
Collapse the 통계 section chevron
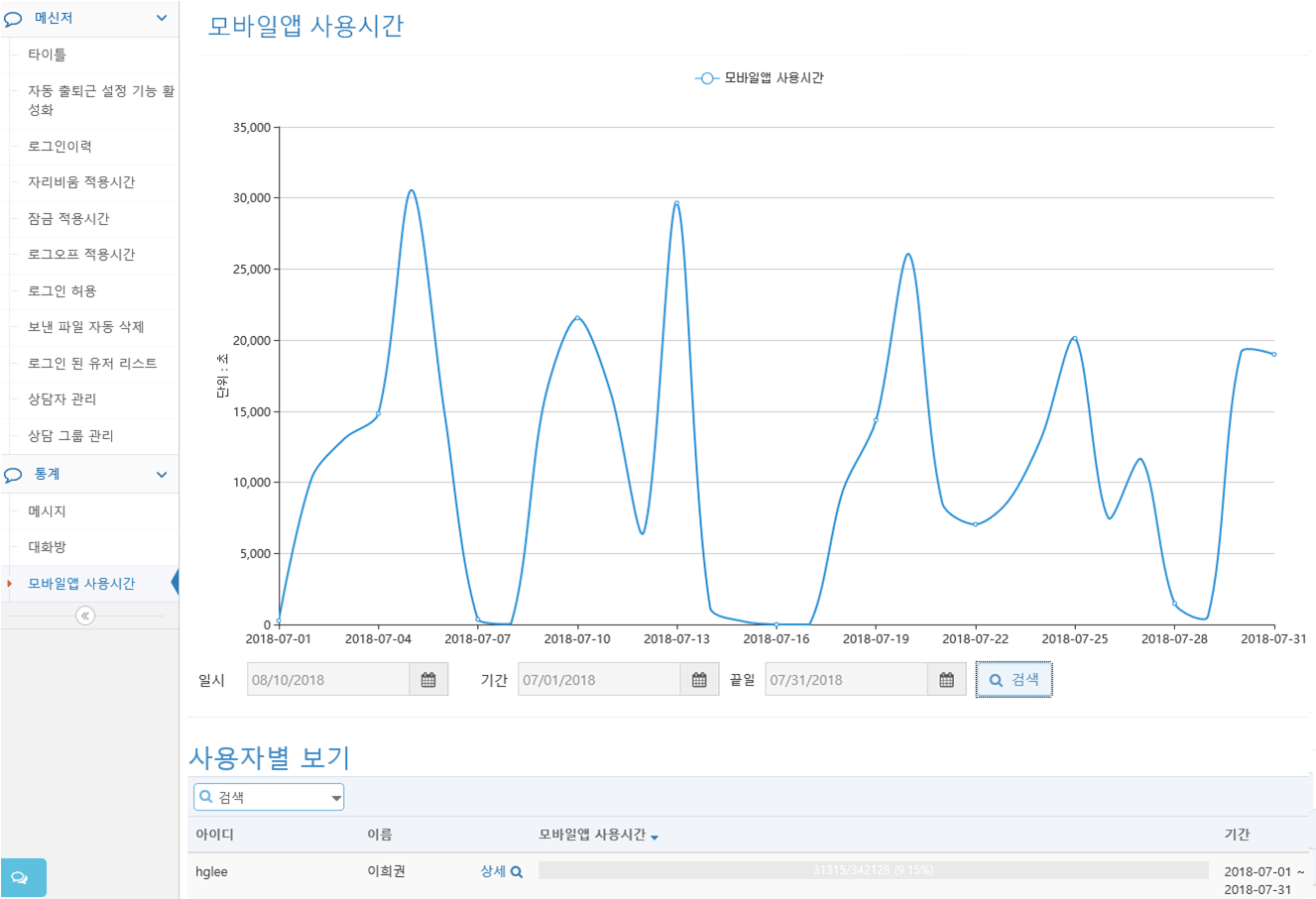coord(162,475)
